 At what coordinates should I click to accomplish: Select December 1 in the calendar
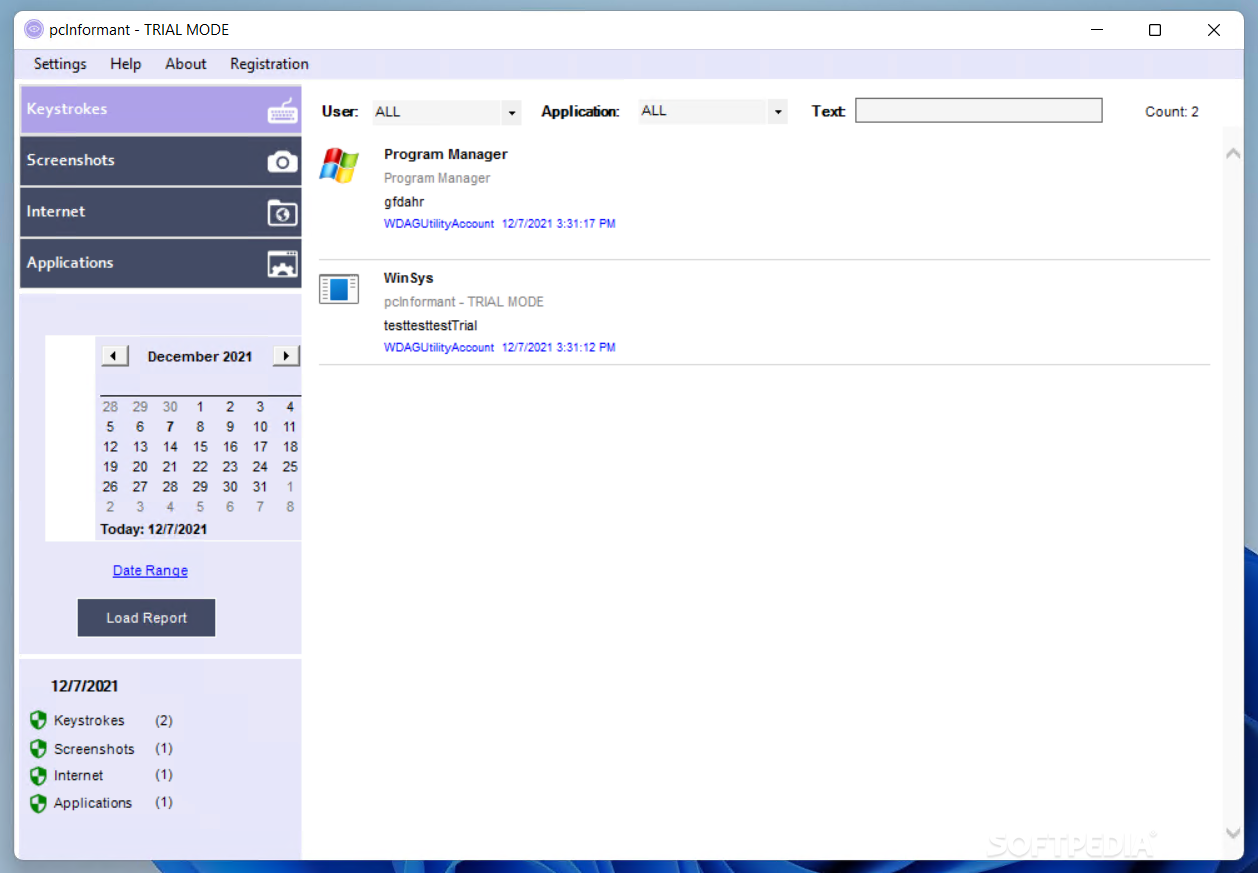click(200, 407)
